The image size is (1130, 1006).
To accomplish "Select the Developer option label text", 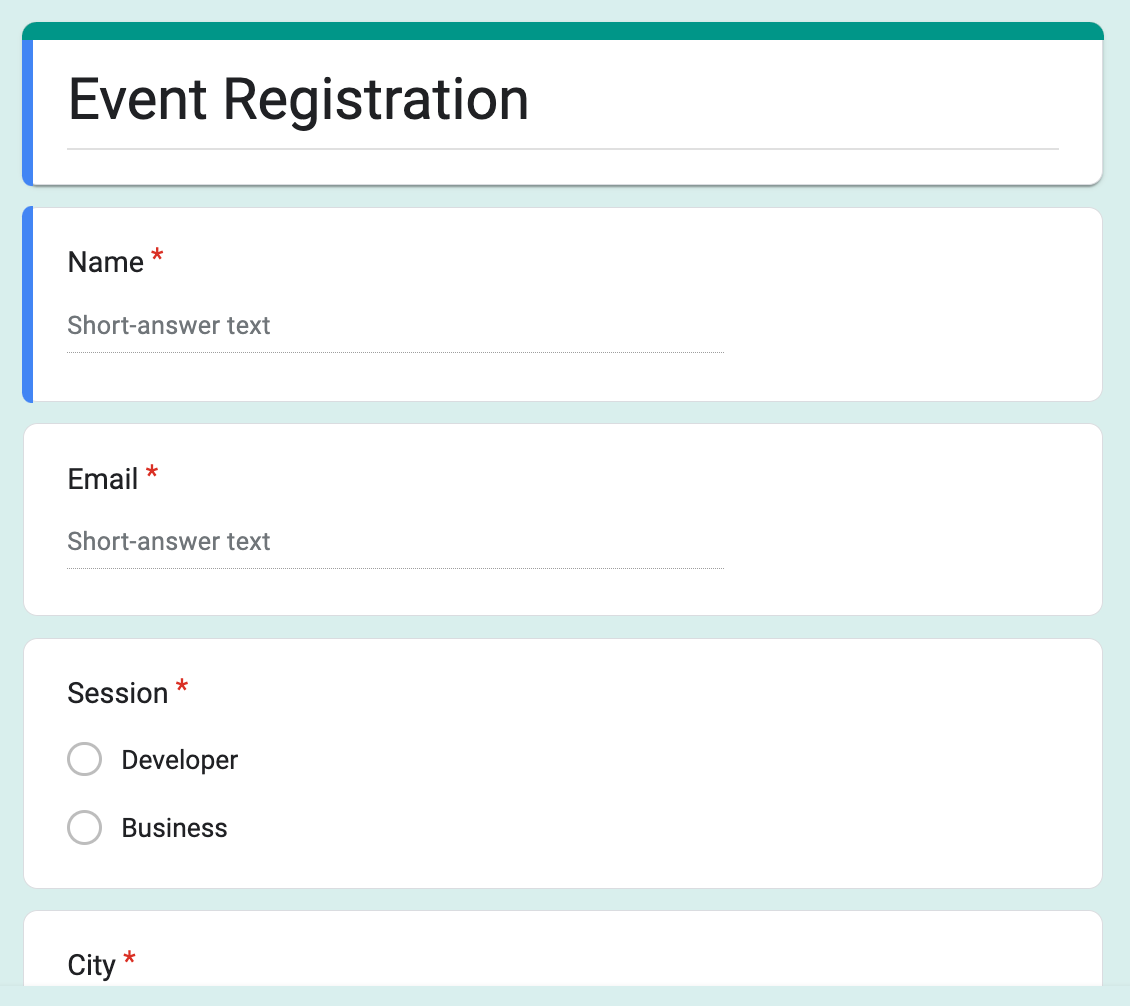I will click(x=179, y=759).
